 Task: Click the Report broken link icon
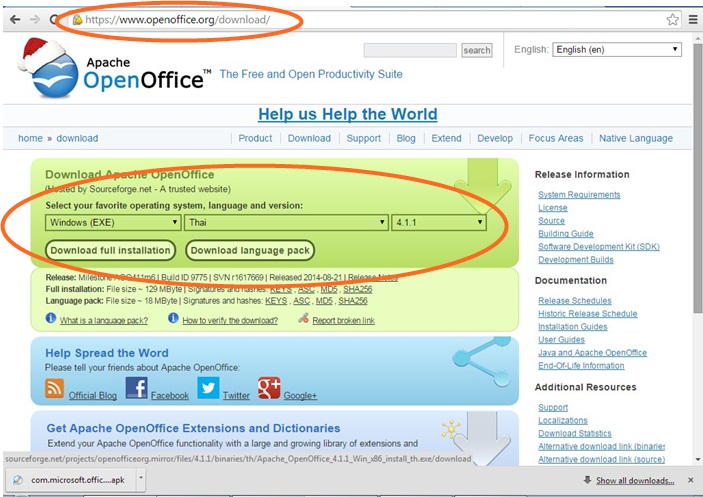(x=304, y=318)
